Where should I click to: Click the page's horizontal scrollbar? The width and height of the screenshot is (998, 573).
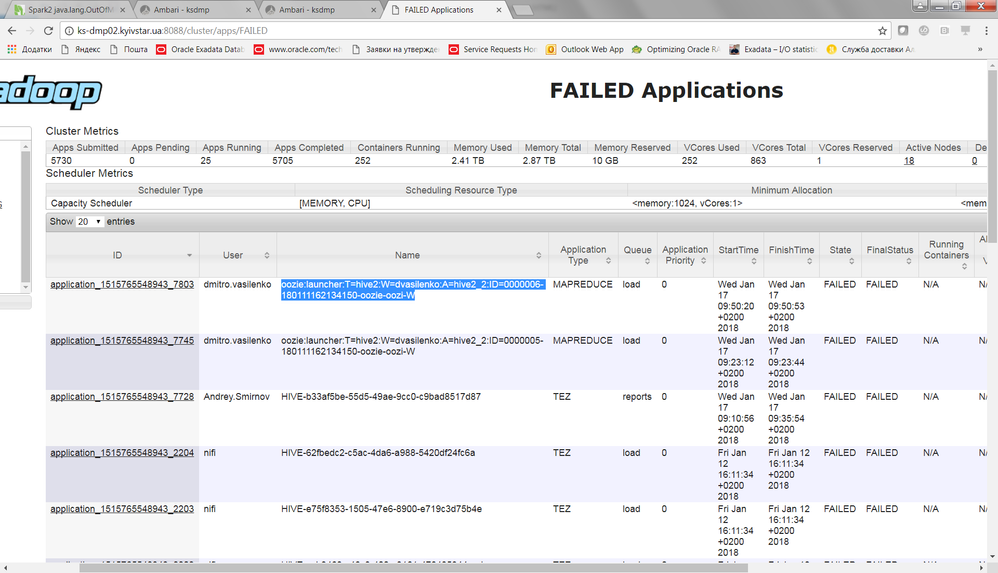[x=414, y=567]
